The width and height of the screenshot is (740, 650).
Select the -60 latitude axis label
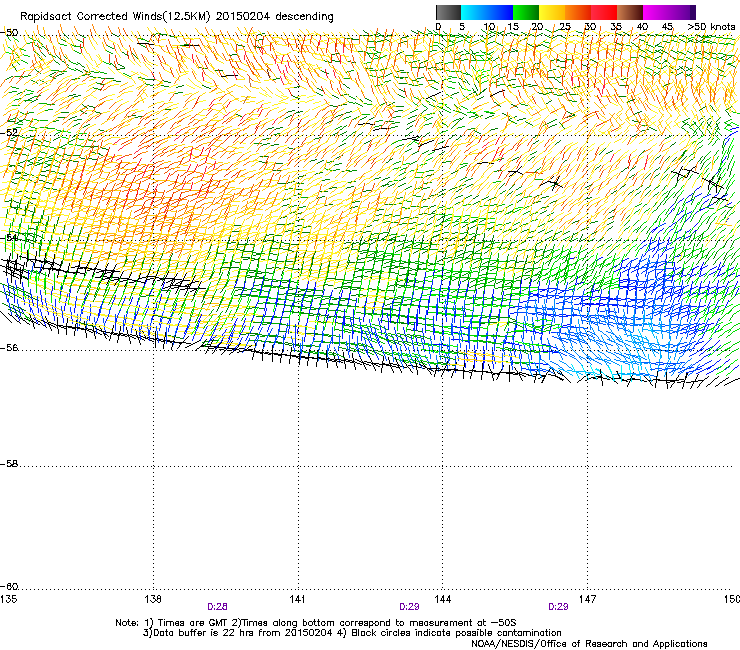[x=9, y=587]
